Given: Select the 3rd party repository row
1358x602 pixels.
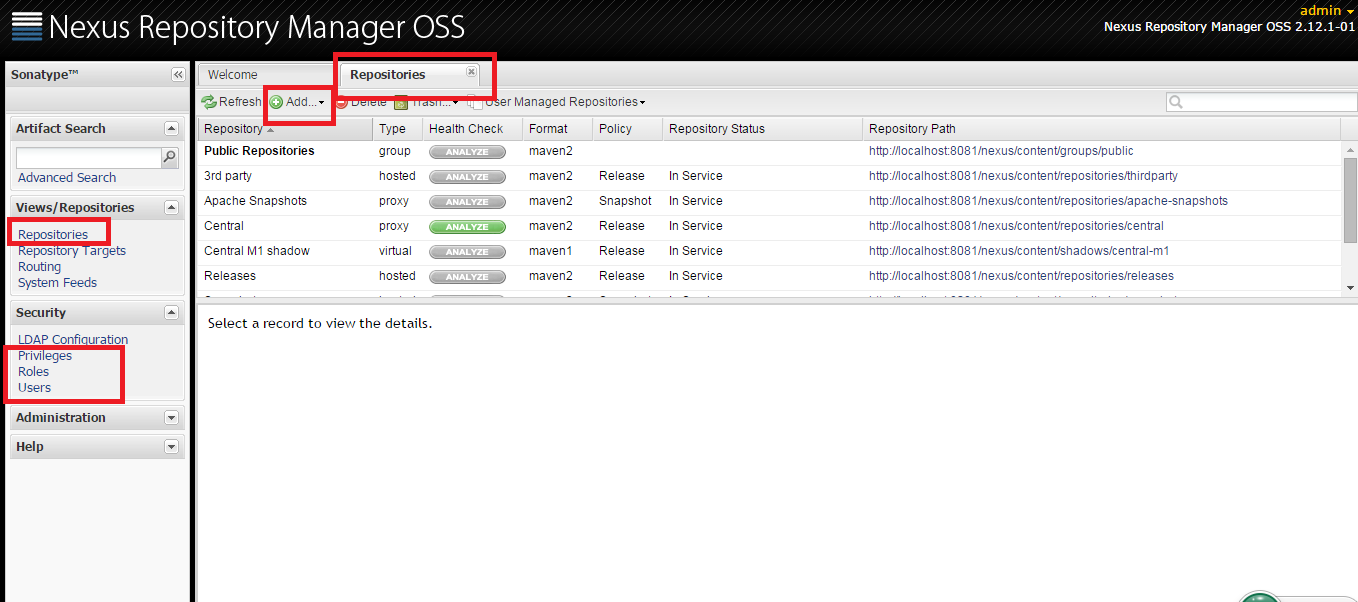Looking at the screenshot, I should 769,177.
